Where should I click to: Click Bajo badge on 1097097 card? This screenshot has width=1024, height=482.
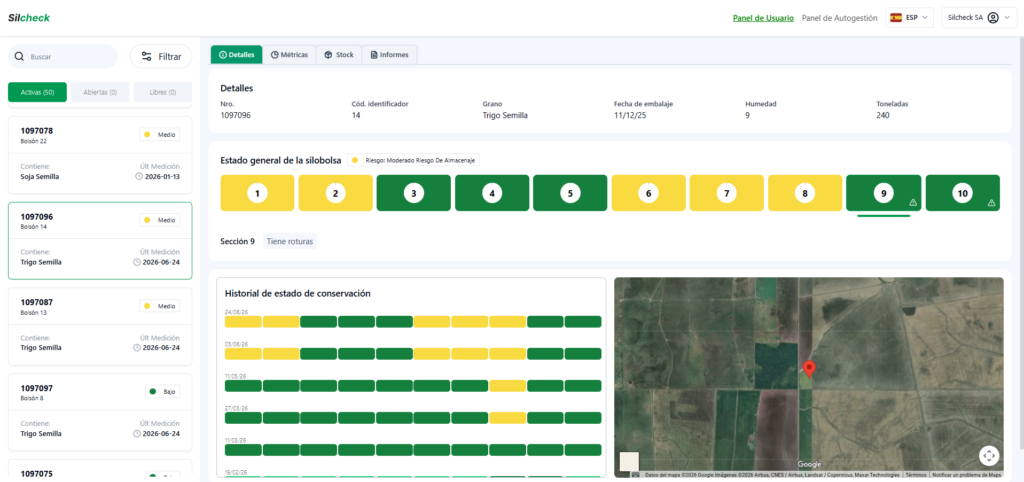[163, 392]
